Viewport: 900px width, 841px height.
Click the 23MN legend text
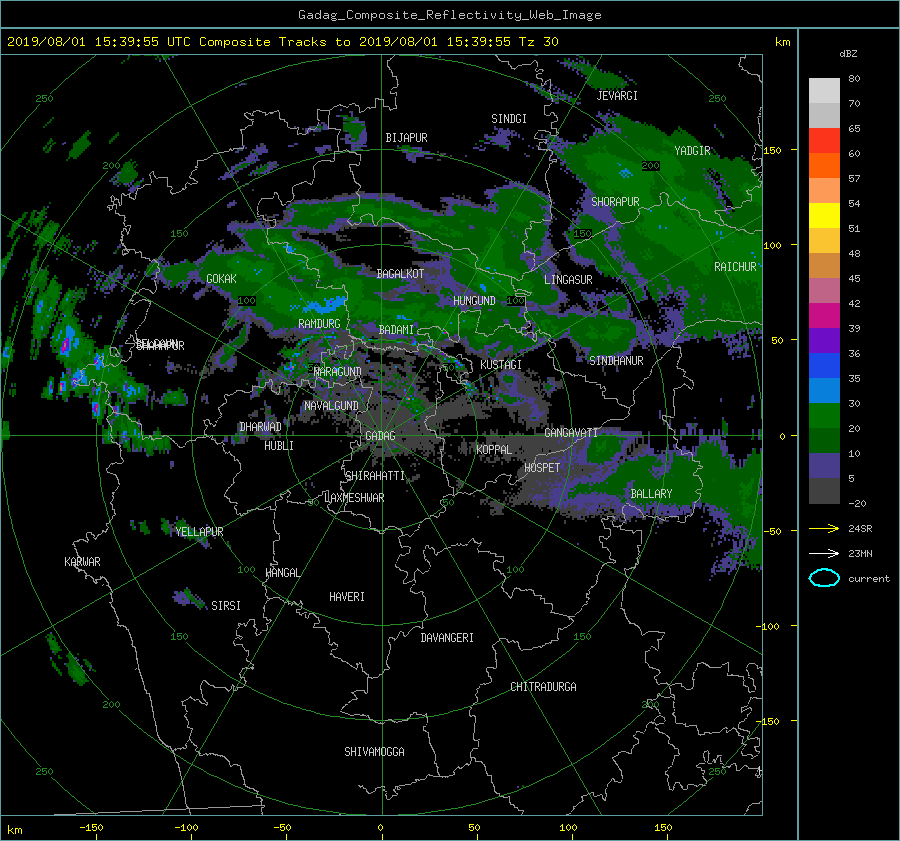[x=860, y=554]
